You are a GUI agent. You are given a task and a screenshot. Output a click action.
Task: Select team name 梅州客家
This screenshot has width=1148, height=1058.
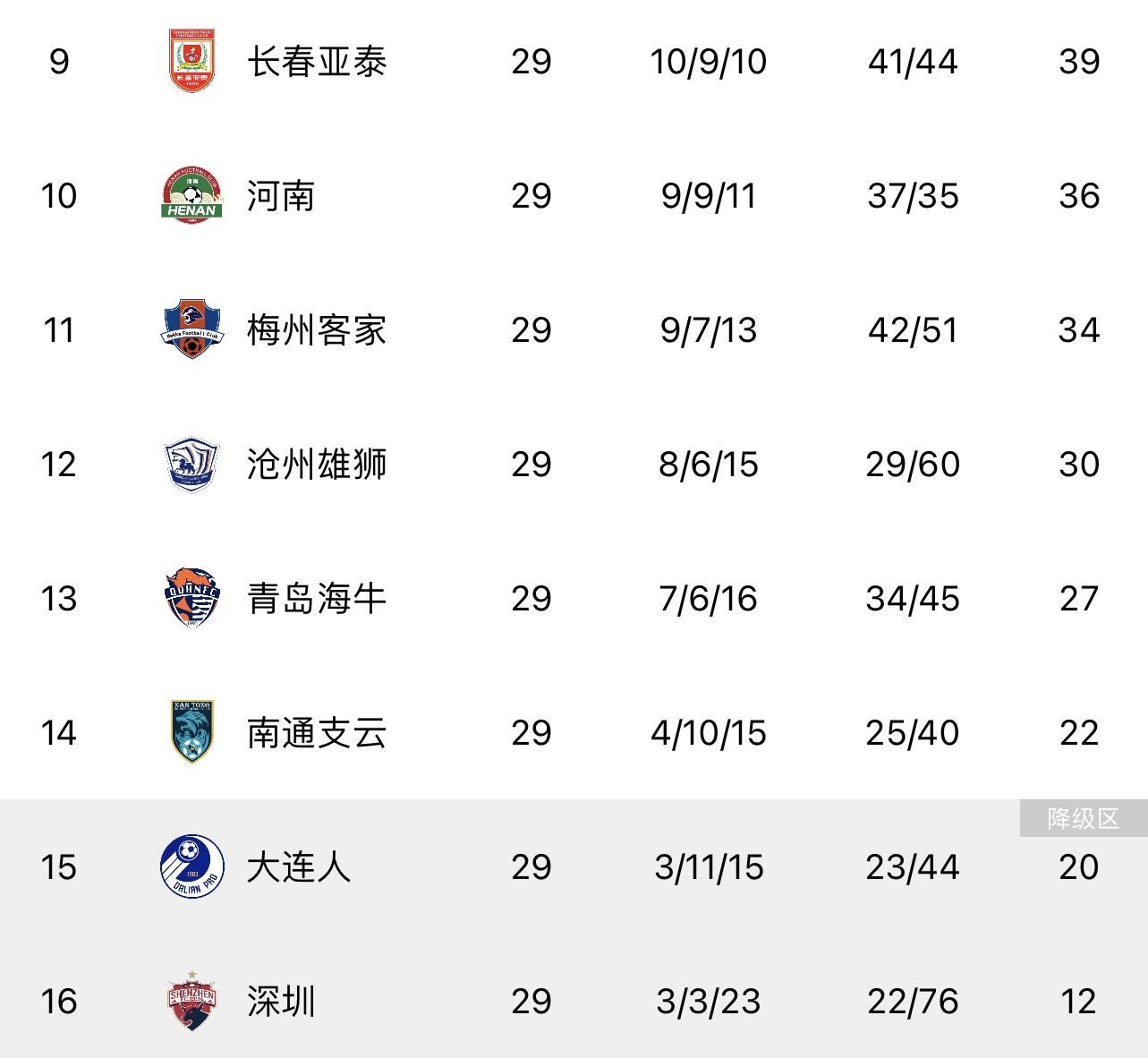click(x=317, y=330)
